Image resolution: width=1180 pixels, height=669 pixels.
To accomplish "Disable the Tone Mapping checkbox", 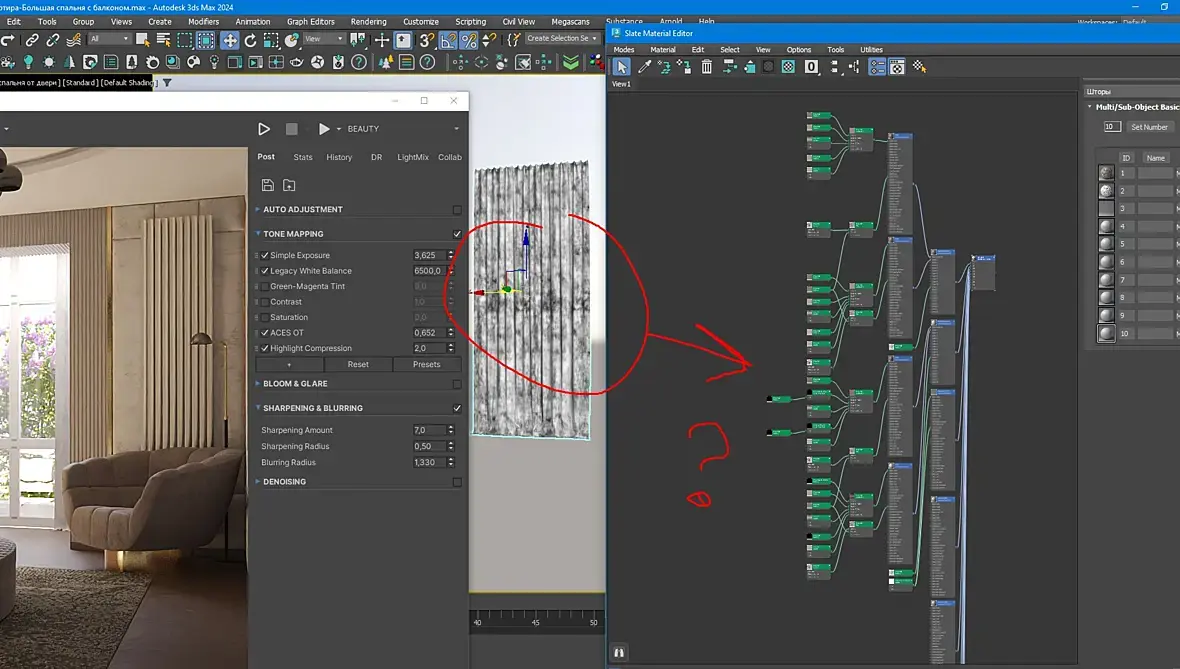I will (457, 234).
